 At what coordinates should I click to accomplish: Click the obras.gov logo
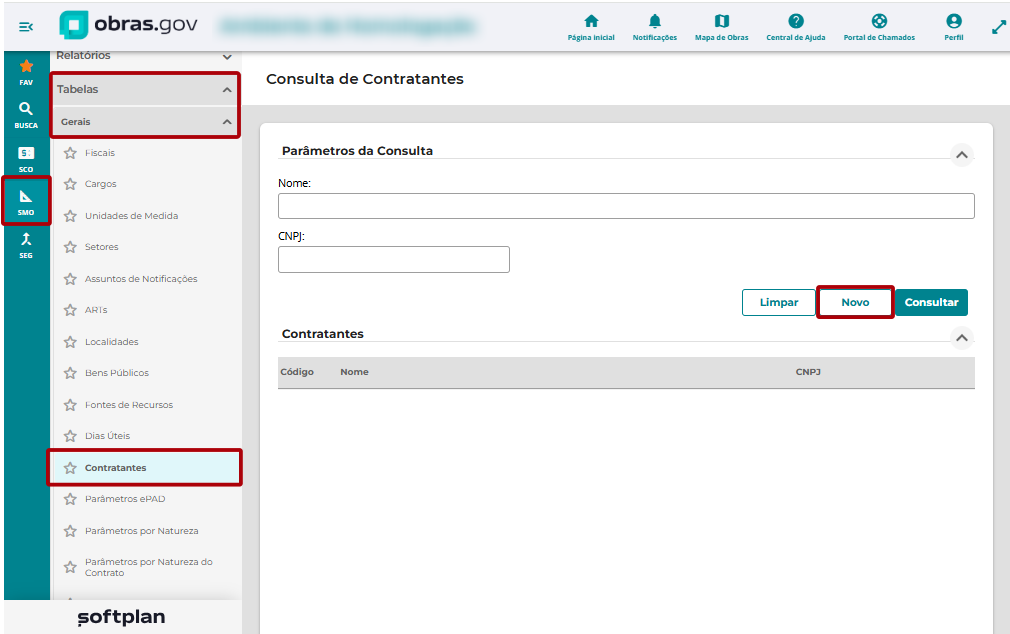click(128, 25)
